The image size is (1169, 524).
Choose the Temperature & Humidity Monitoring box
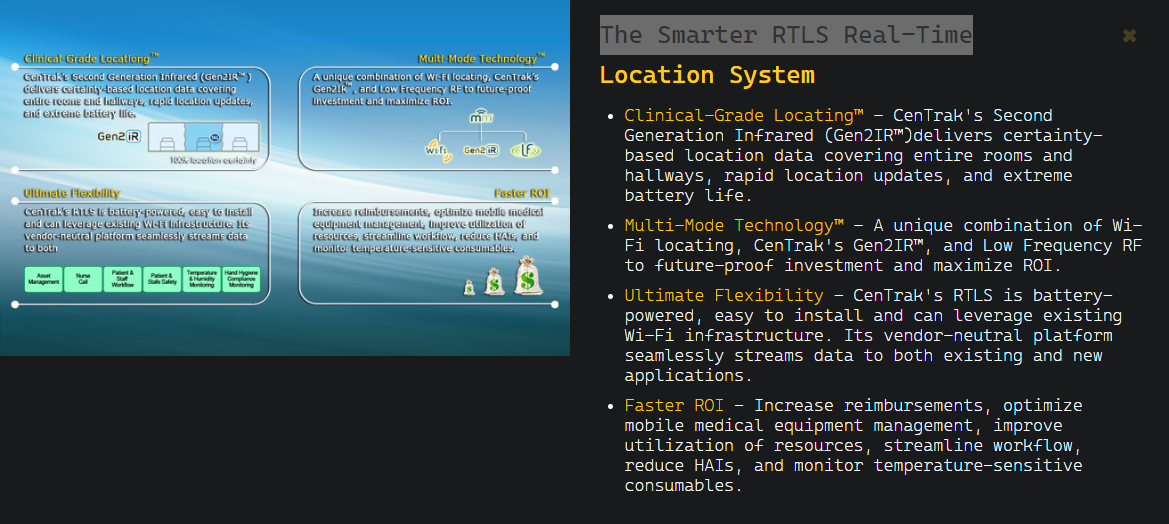click(201, 280)
